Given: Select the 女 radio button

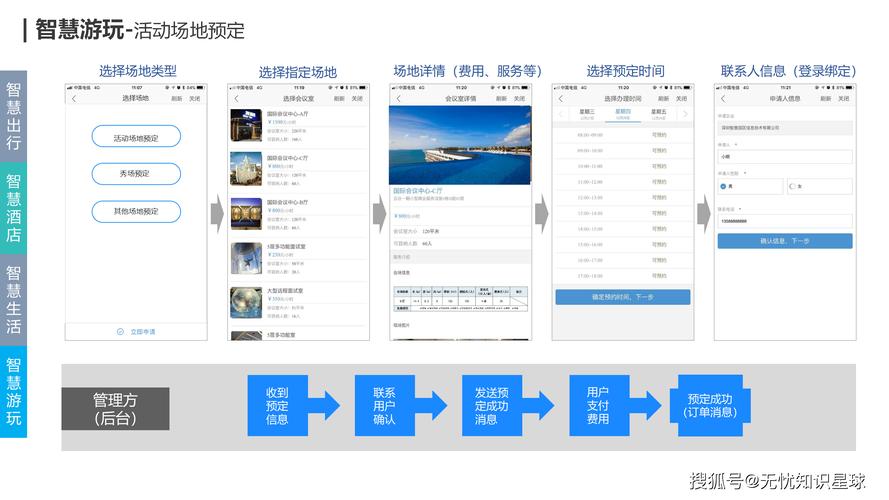Looking at the screenshot, I should [x=793, y=186].
